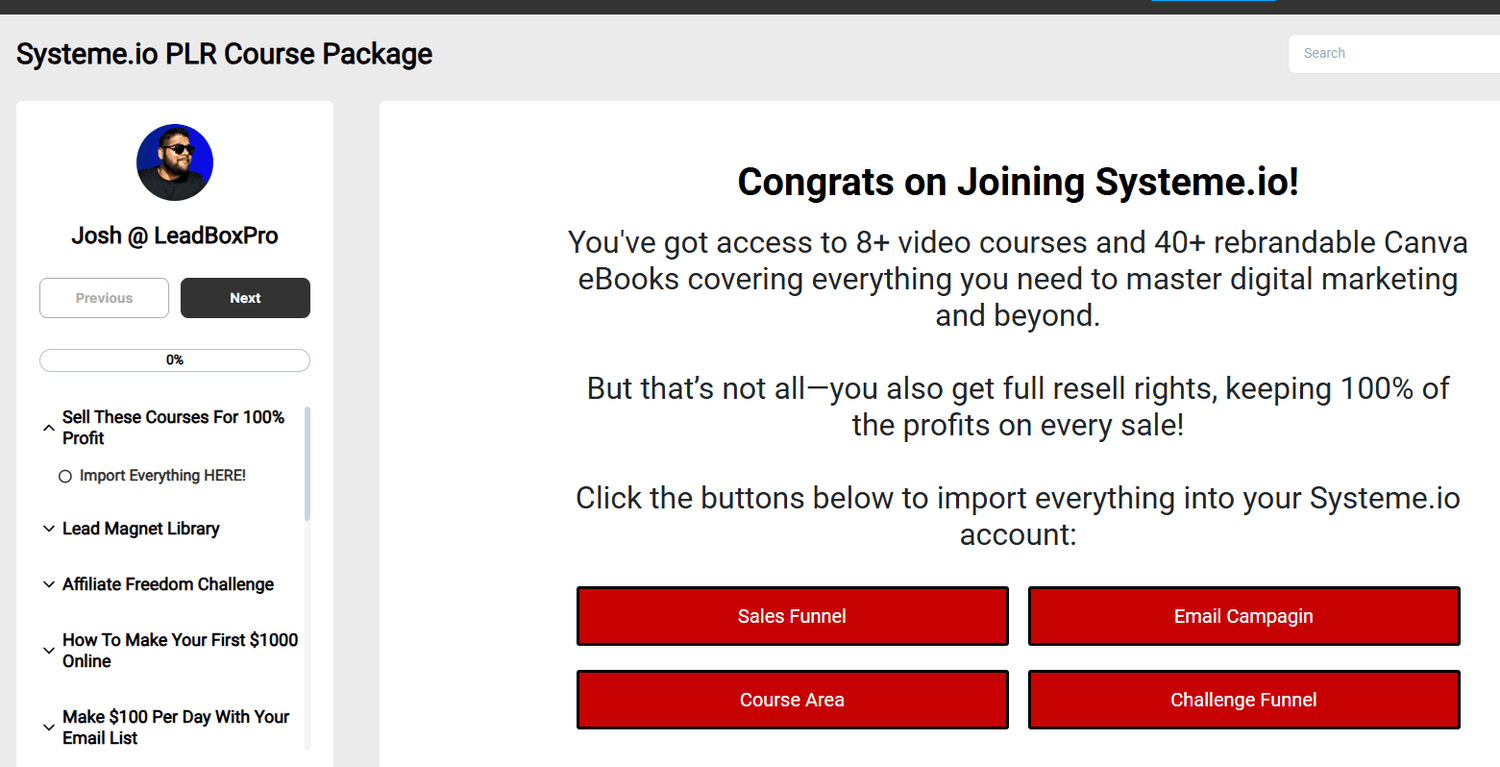Click the Challenge Funnel import button
This screenshot has width=1500, height=767.
tap(1243, 700)
